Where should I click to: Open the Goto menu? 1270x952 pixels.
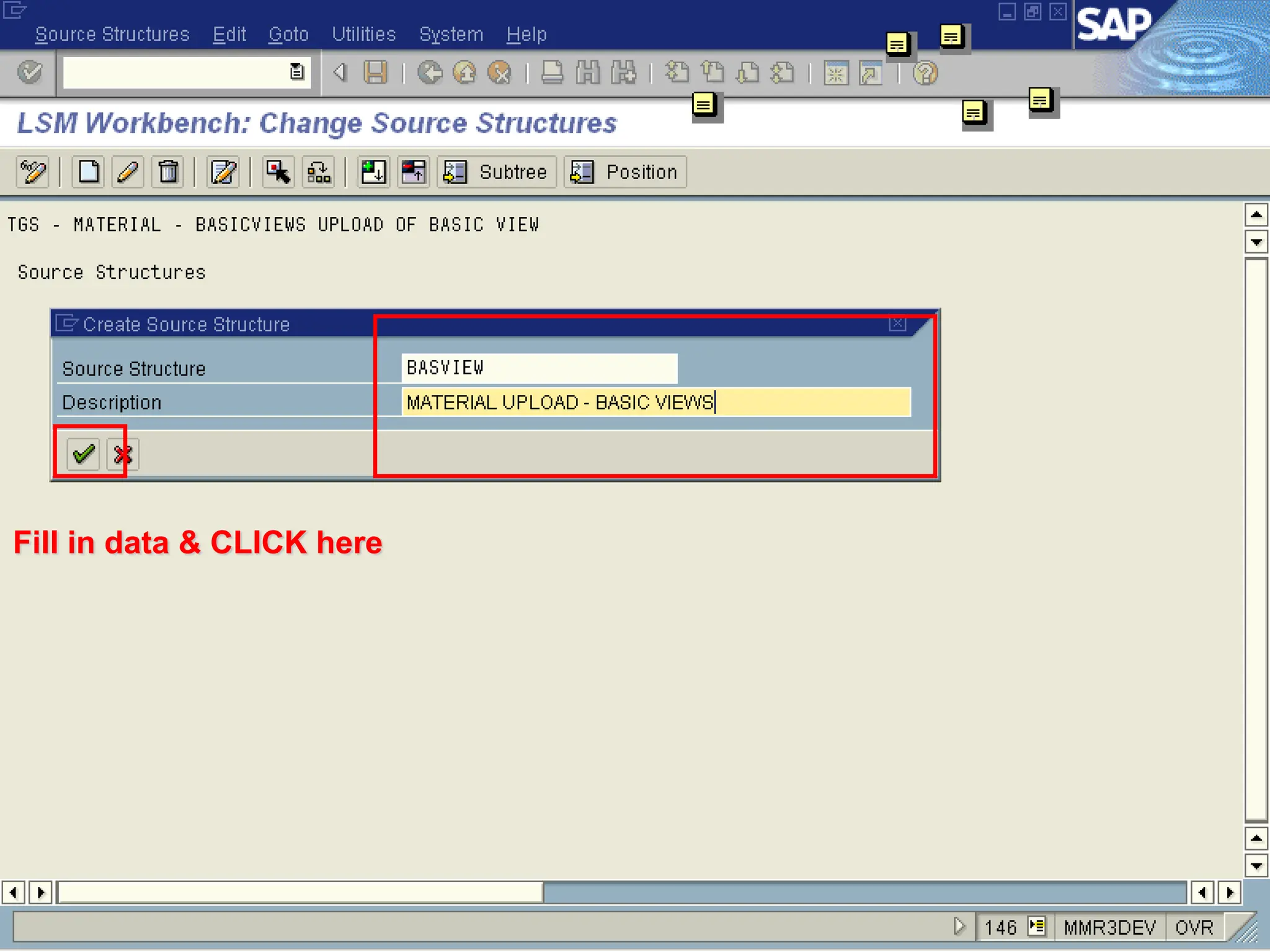(x=288, y=34)
